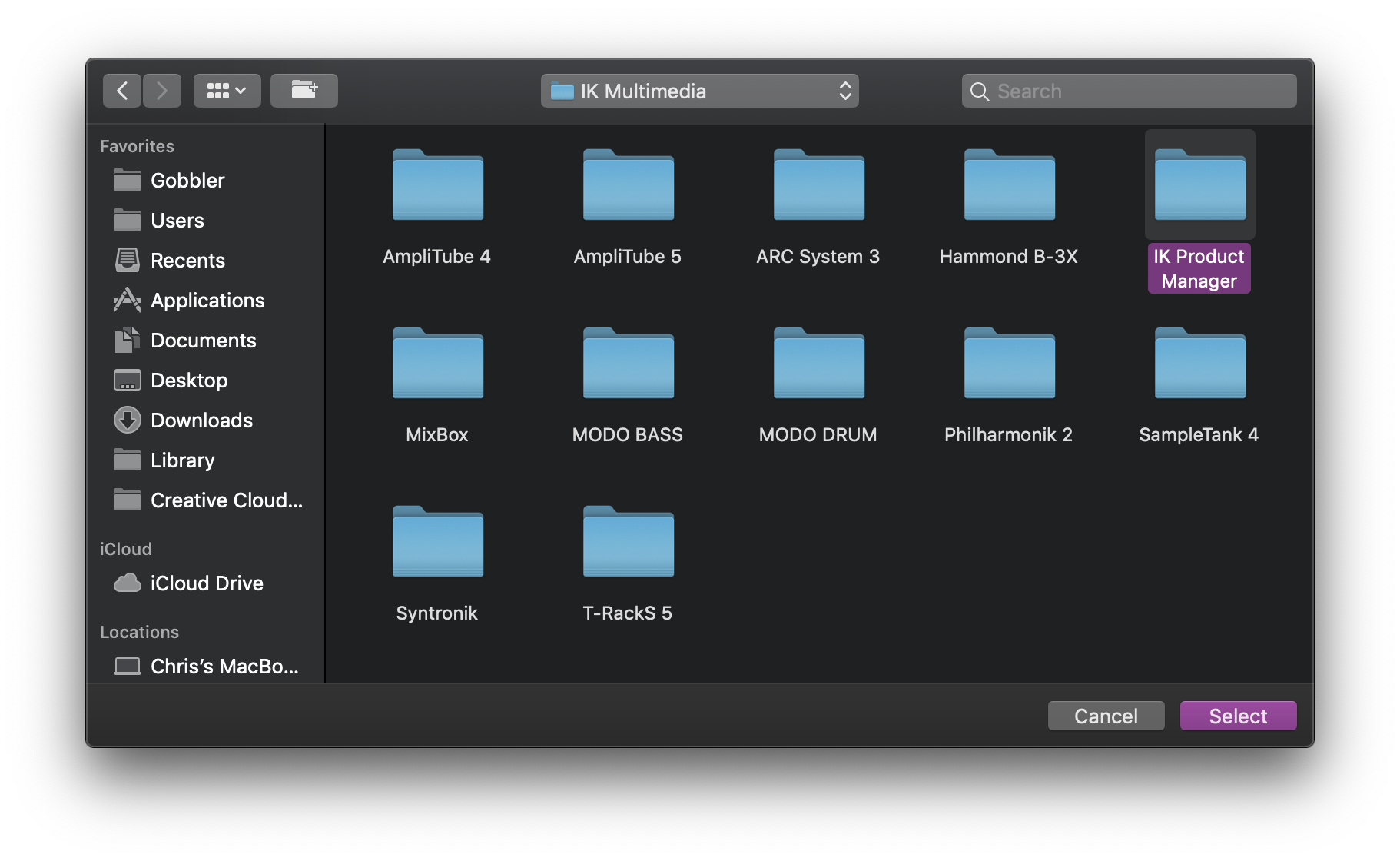The height and width of the screenshot is (861, 1400).
Task: Go forward with the right arrow button
Action: [x=162, y=91]
